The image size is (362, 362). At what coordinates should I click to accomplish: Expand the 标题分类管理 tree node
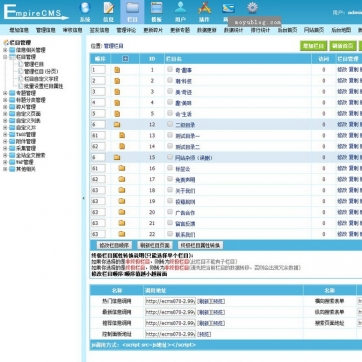[x=5, y=100]
